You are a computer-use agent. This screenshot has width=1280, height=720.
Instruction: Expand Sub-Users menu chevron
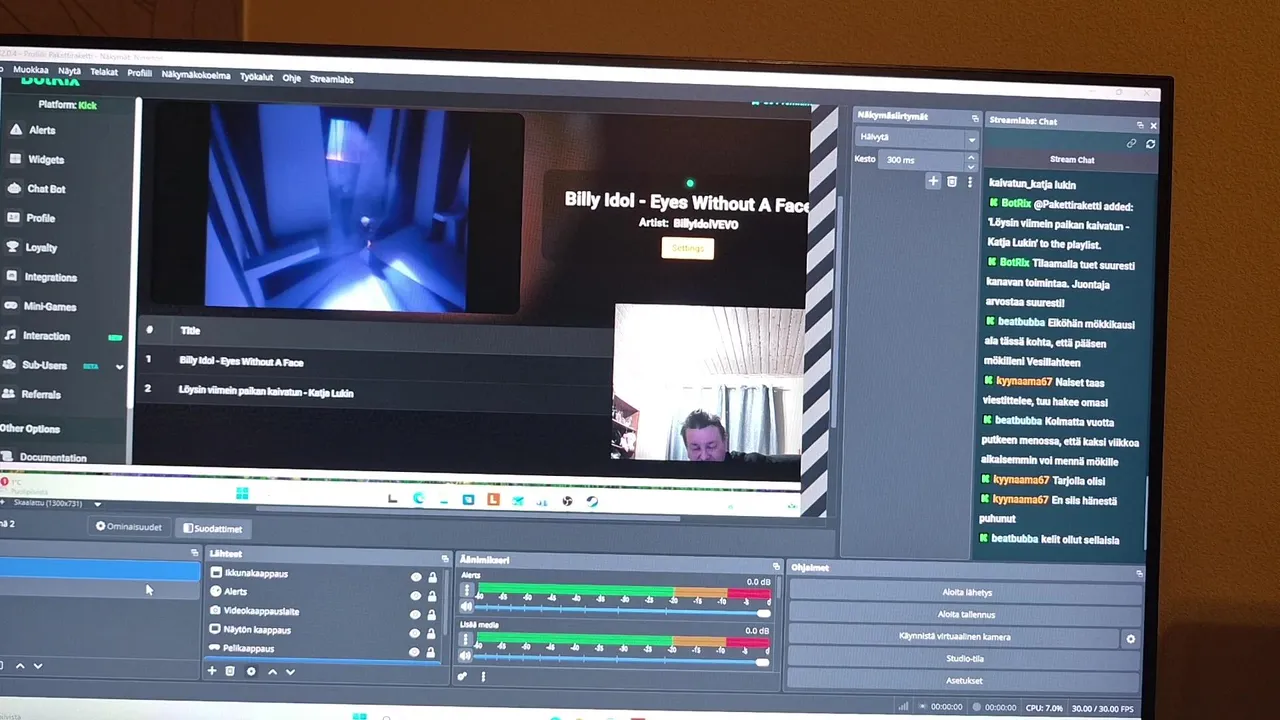click(x=119, y=367)
